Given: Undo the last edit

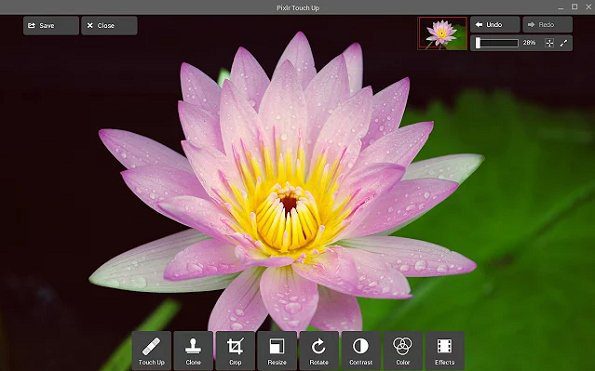Looking at the screenshot, I should (495, 25).
